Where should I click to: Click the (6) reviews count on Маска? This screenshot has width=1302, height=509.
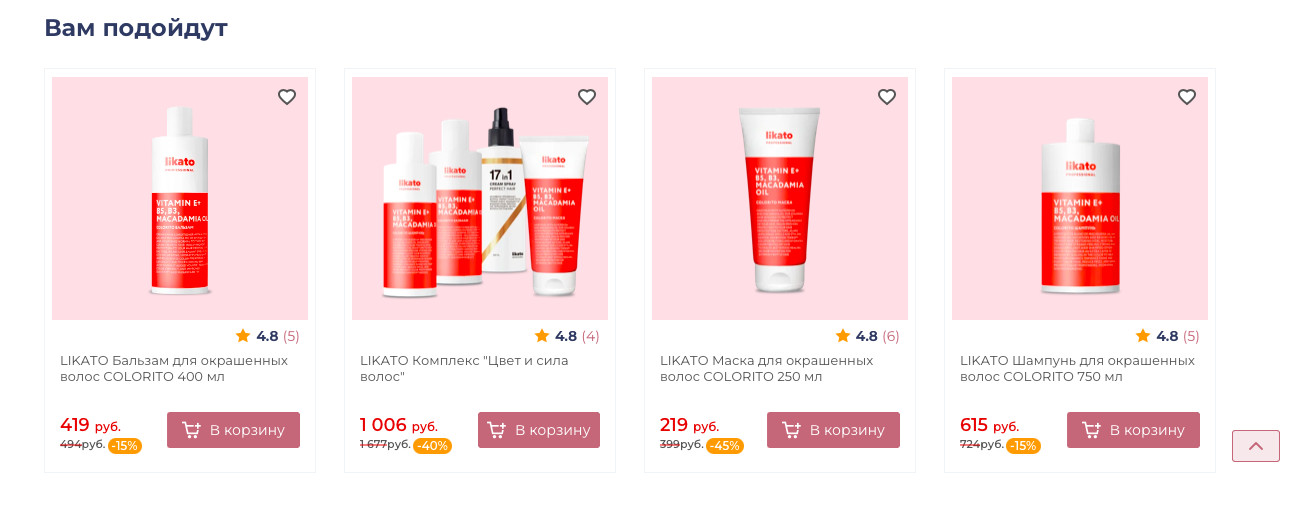tap(891, 336)
